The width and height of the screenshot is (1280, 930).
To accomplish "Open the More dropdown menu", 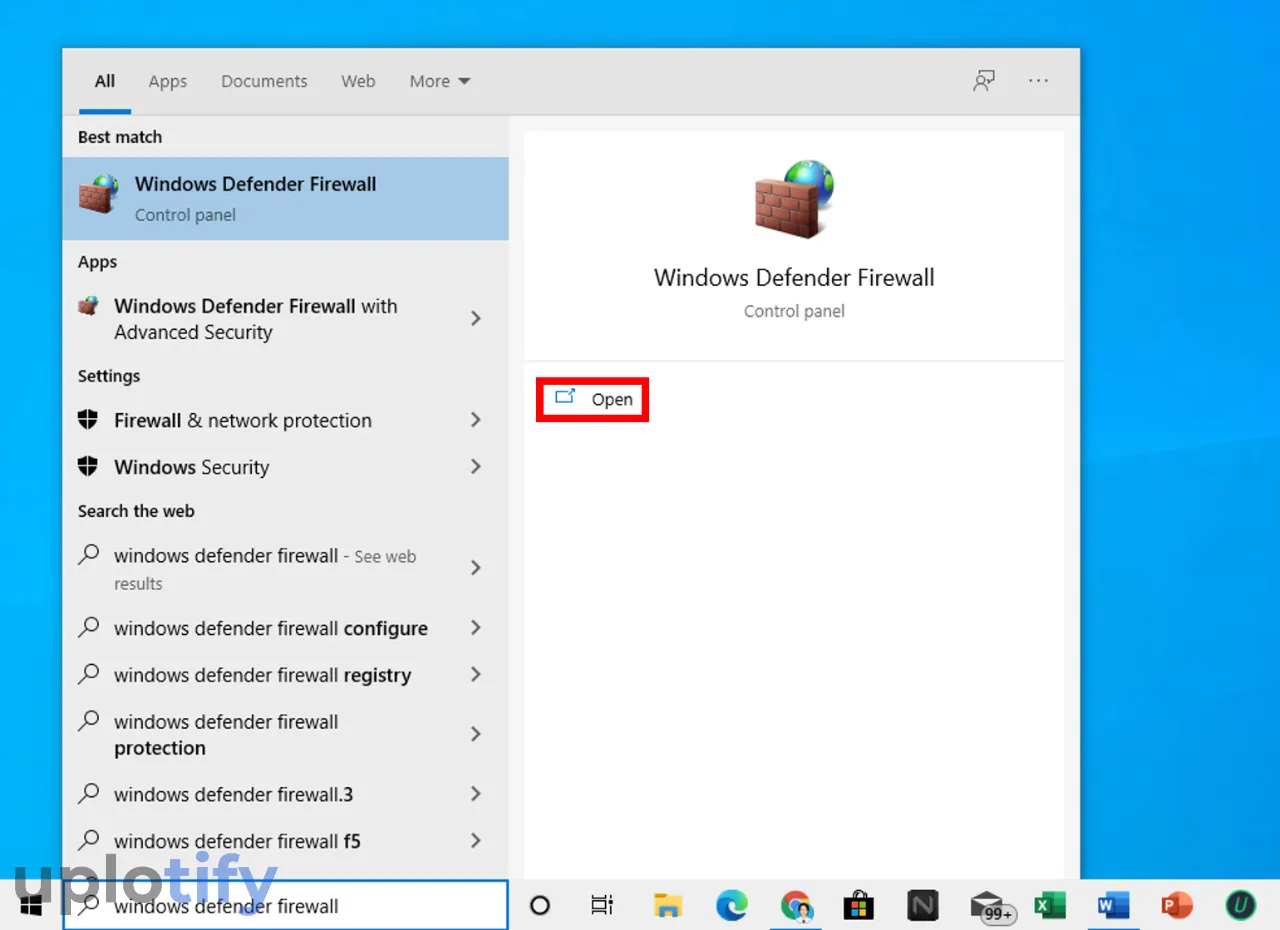I will point(439,81).
